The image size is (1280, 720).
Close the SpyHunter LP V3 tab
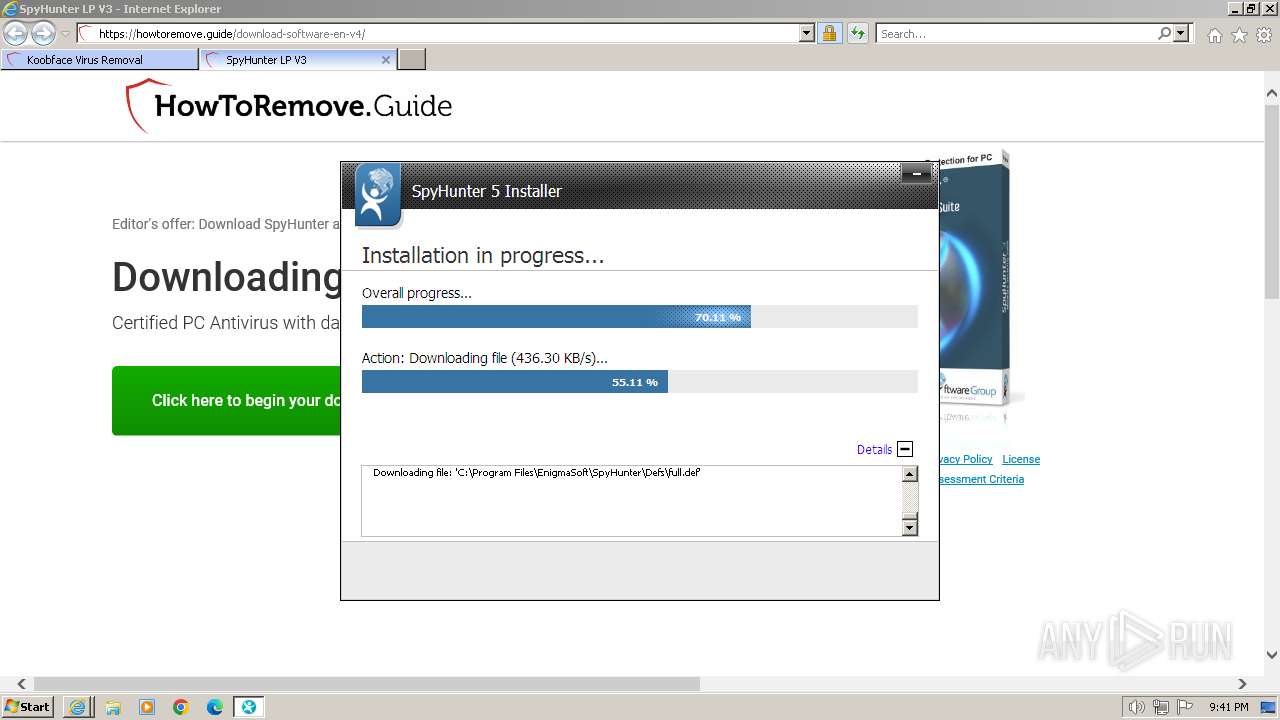coord(386,60)
